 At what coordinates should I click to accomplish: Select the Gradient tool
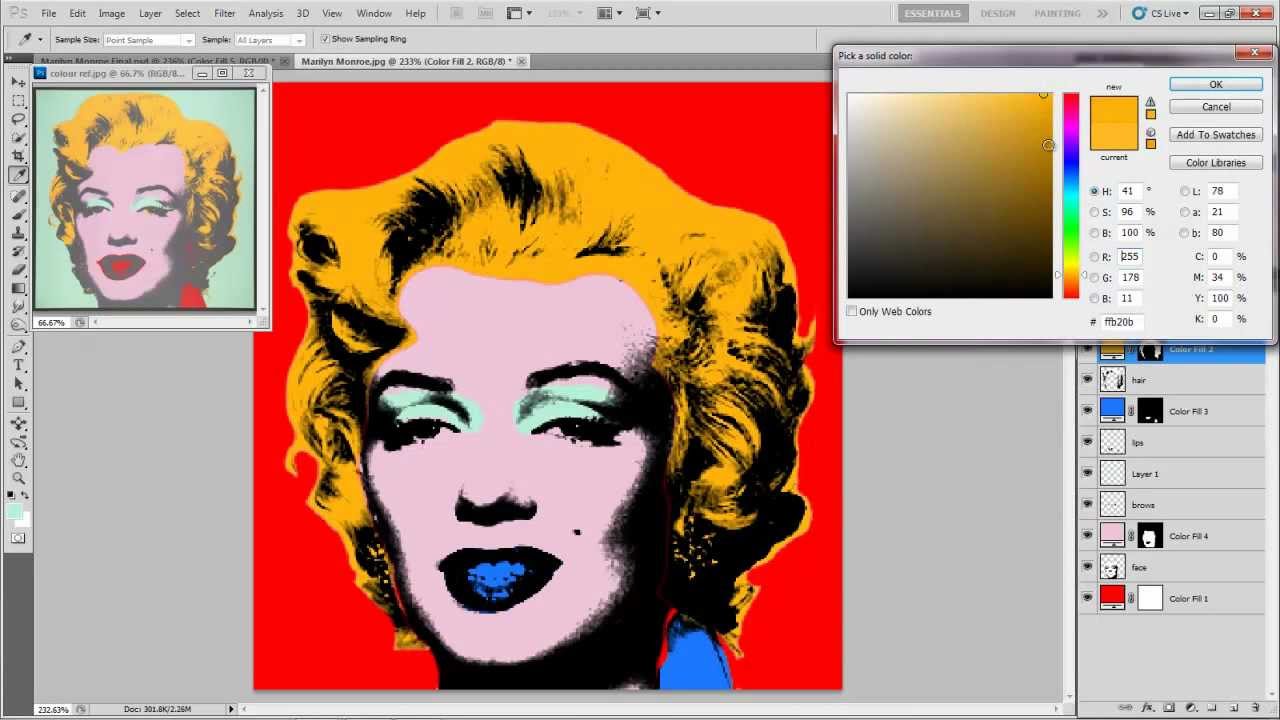click(x=19, y=288)
